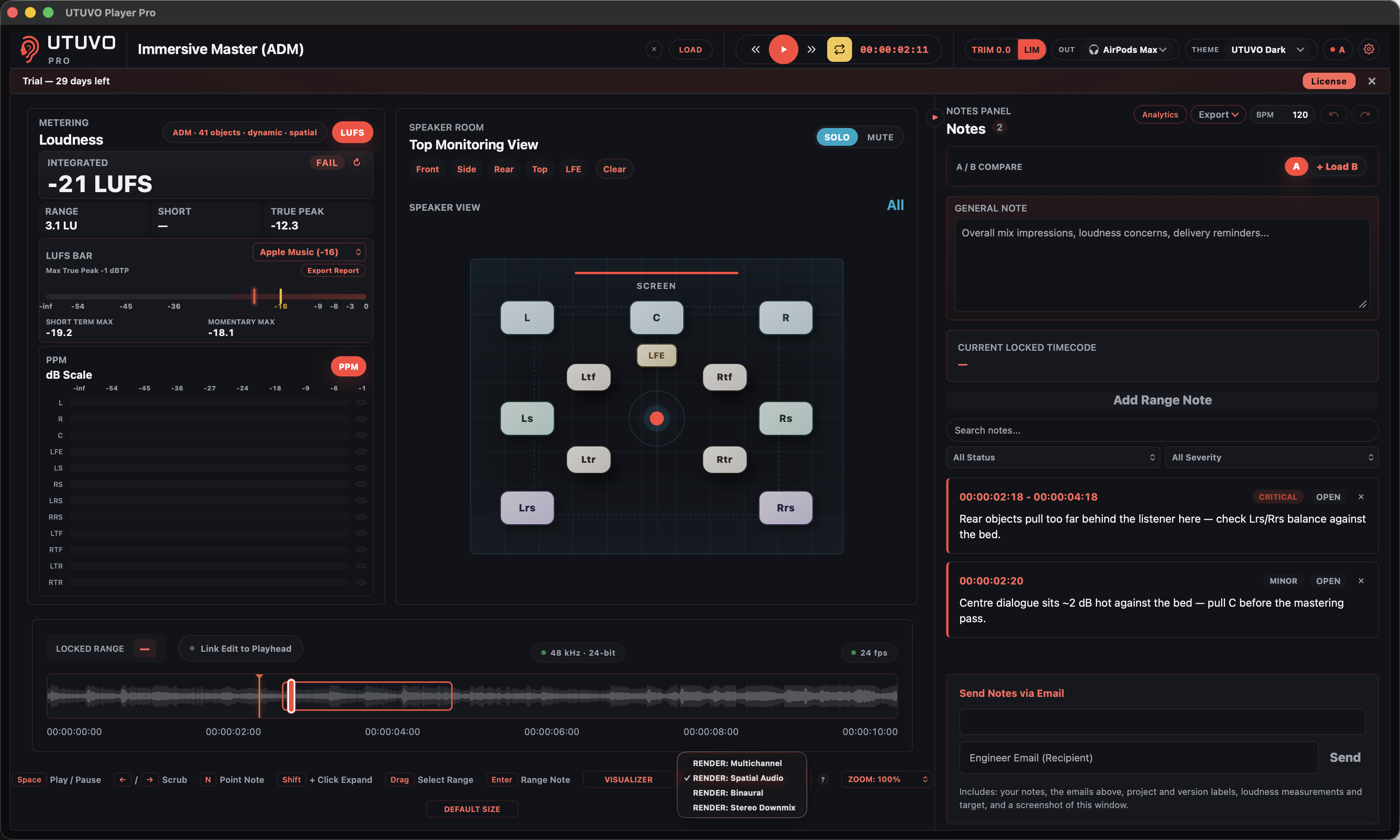The height and width of the screenshot is (840, 1400).
Task: Open the ZOOM: 100% dropdown
Action: [x=887, y=779]
